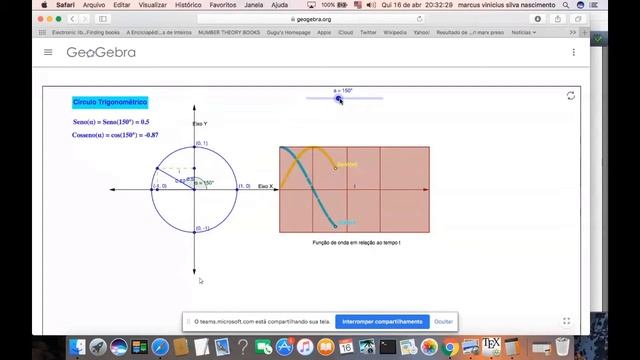Image resolution: width=640 pixels, height=360 pixels.
Task: Open TeX application in the Dock
Action: [x=491, y=347]
